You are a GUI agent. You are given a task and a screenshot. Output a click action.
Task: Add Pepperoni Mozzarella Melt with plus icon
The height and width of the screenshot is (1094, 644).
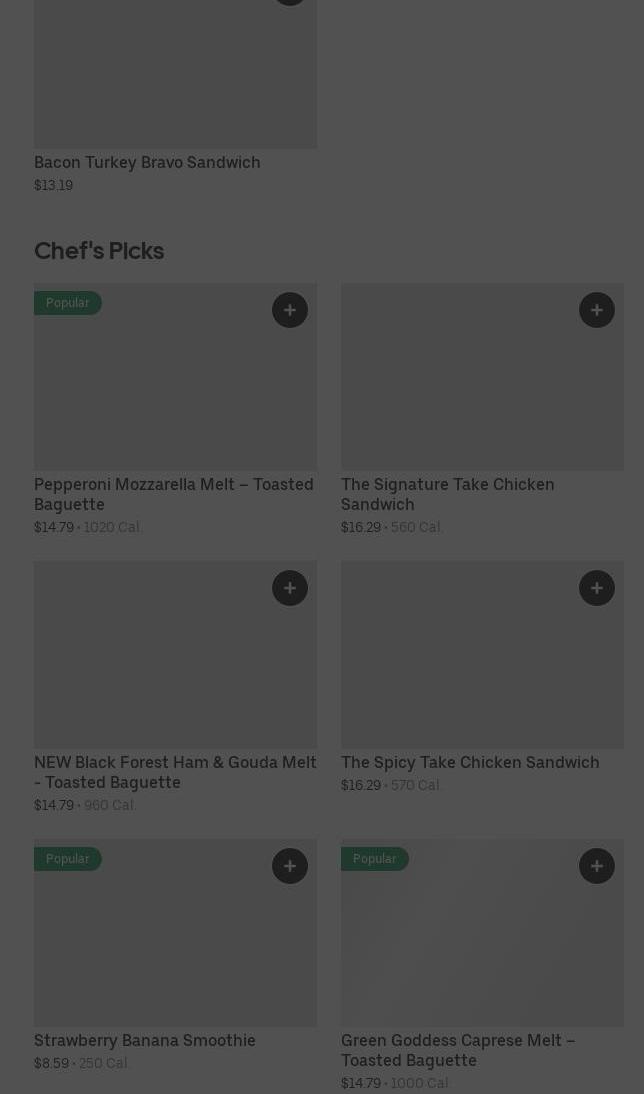click(290, 310)
